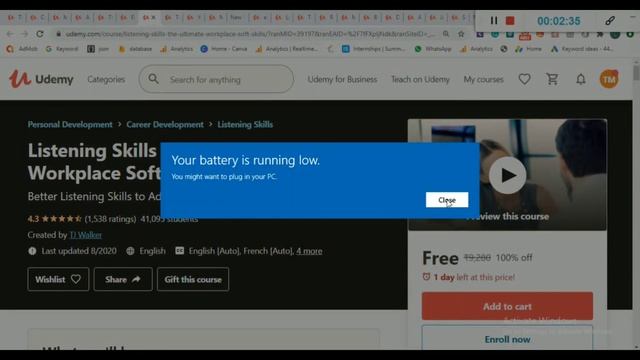
Task: Reload the Udemy page
Action: tap(40, 34)
